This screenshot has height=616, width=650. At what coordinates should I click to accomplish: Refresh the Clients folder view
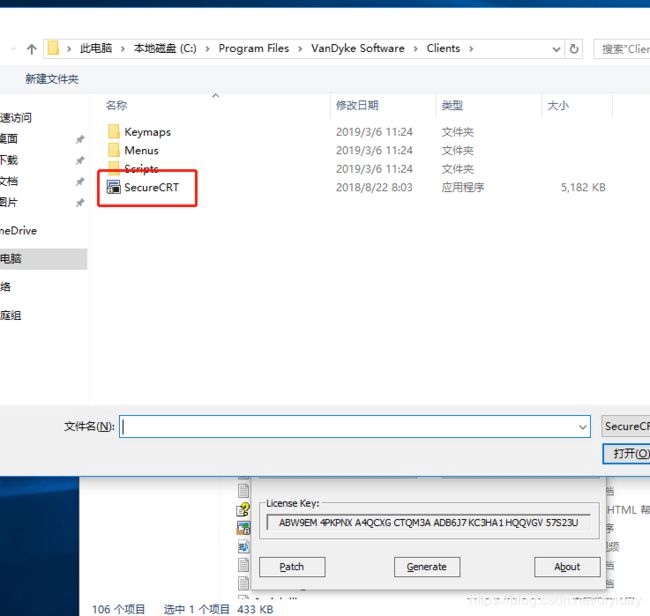tap(574, 49)
